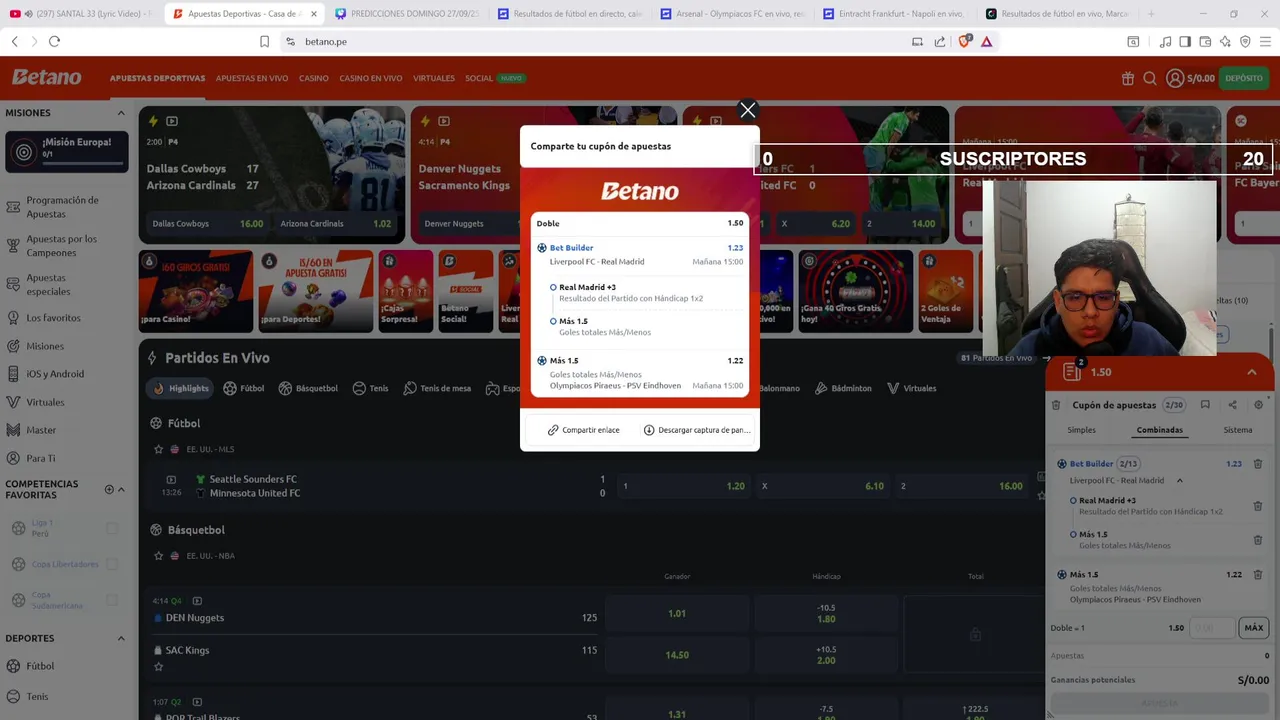This screenshot has height=720, width=1280.
Task: Click the Betano logo in header
Action: pyautogui.click(x=47, y=77)
